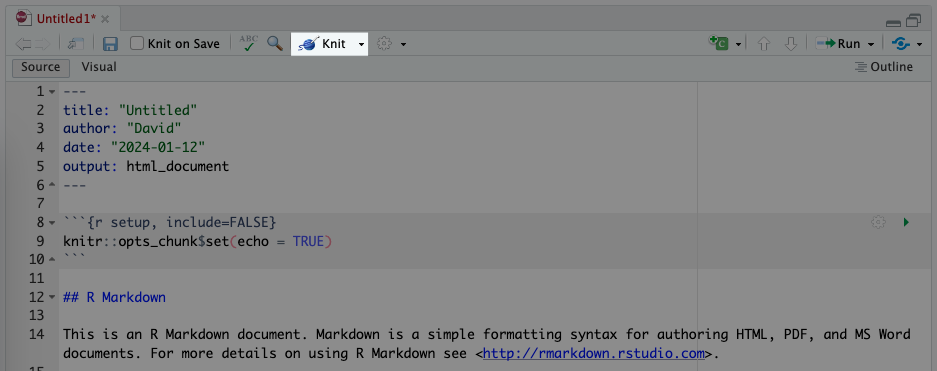Open document options gear in toolbar

(x=384, y=44)
